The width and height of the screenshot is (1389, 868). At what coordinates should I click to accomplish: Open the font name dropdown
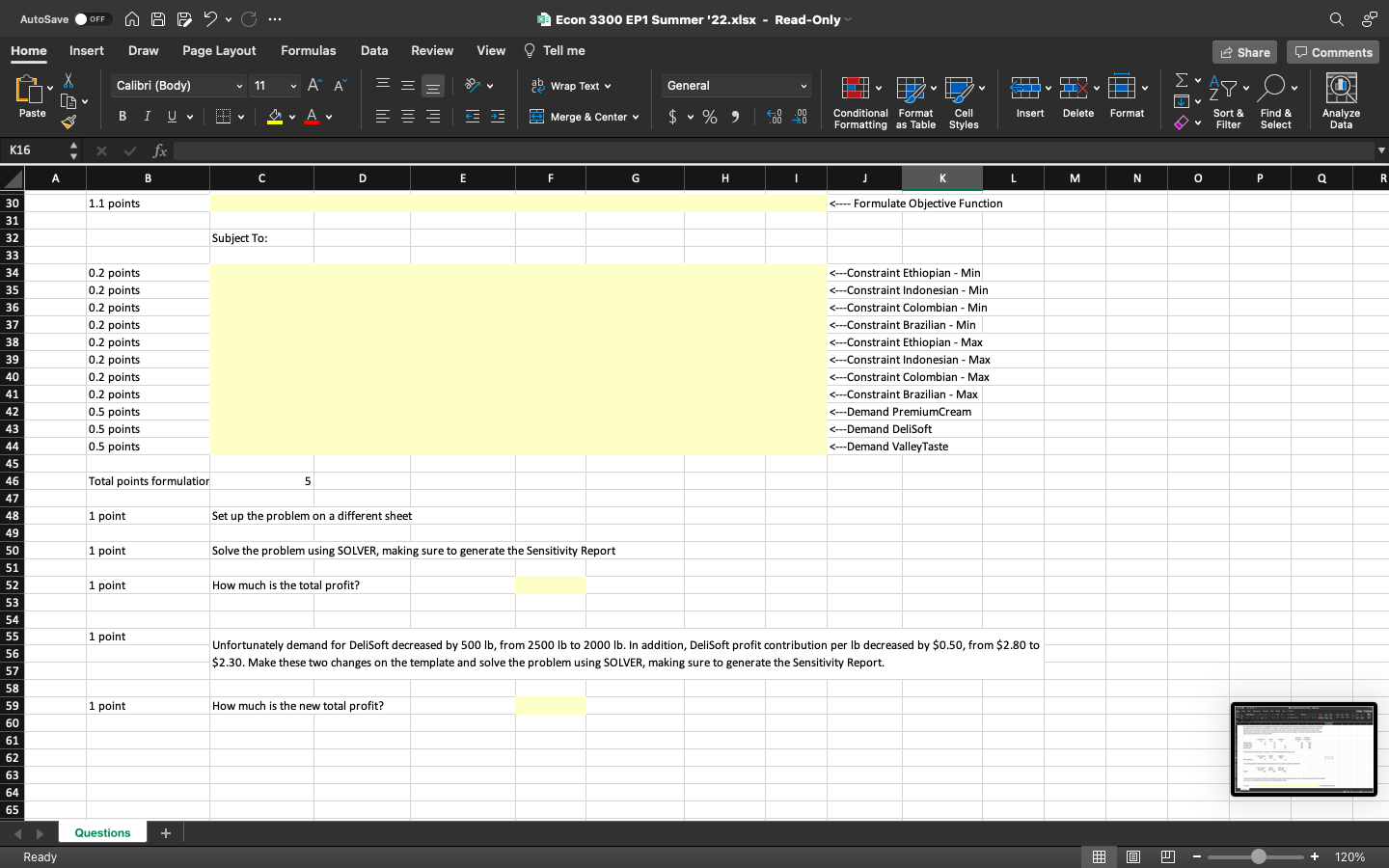point(237,85)
